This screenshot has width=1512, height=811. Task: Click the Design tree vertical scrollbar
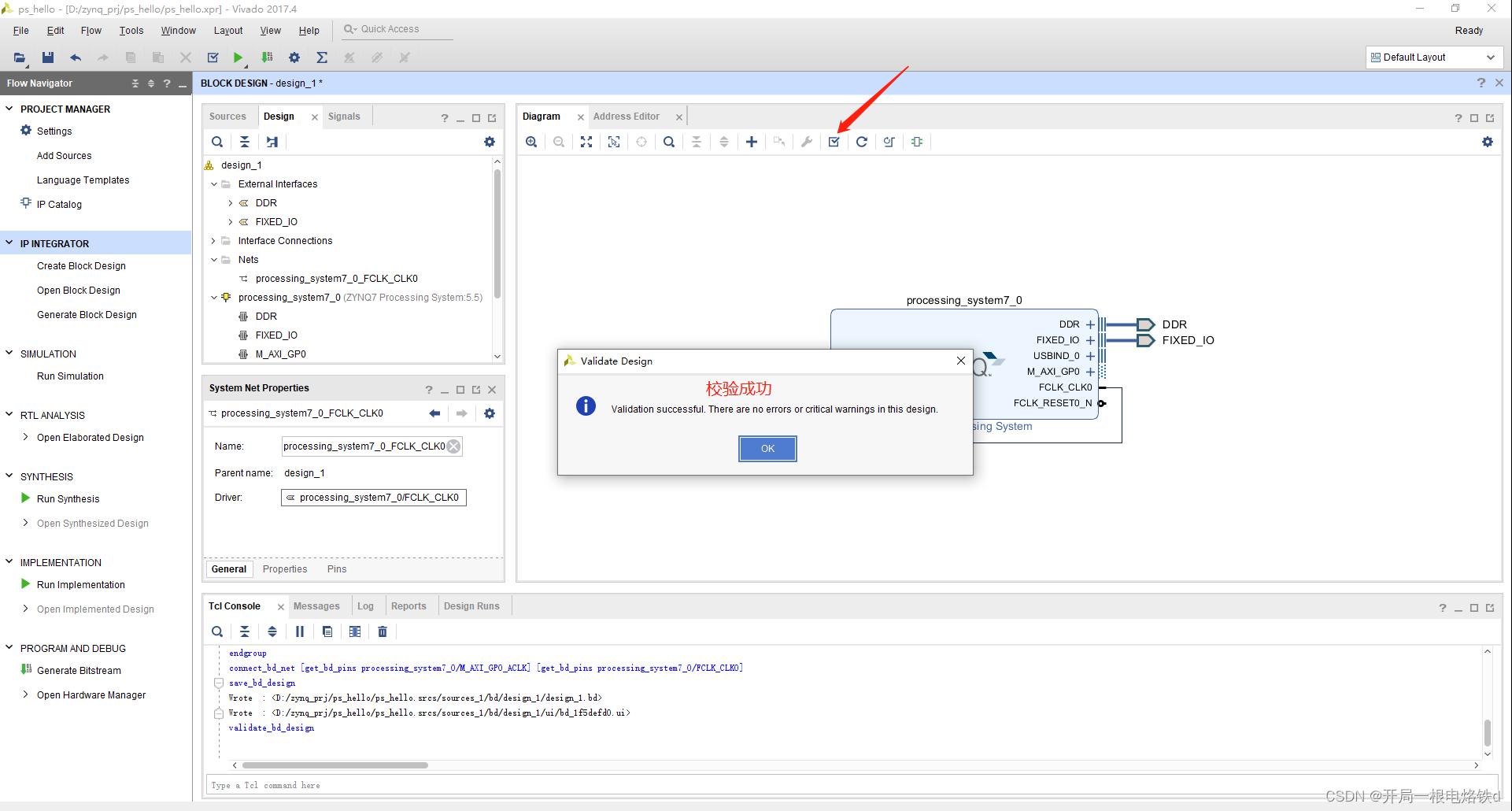497,234
